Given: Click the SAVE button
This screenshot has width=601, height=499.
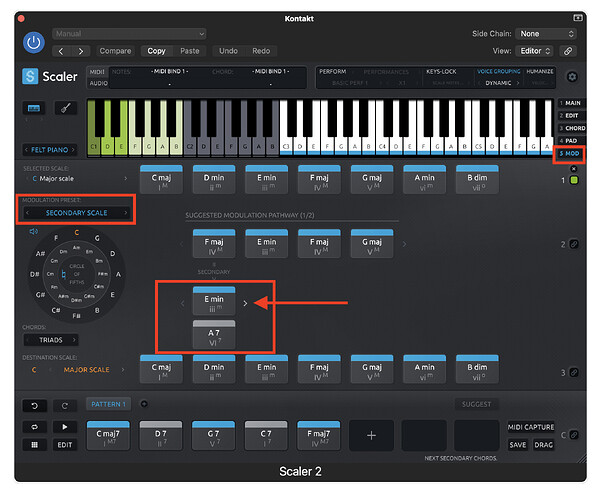Looking at the screenshot, I should [x=517, y=445].
